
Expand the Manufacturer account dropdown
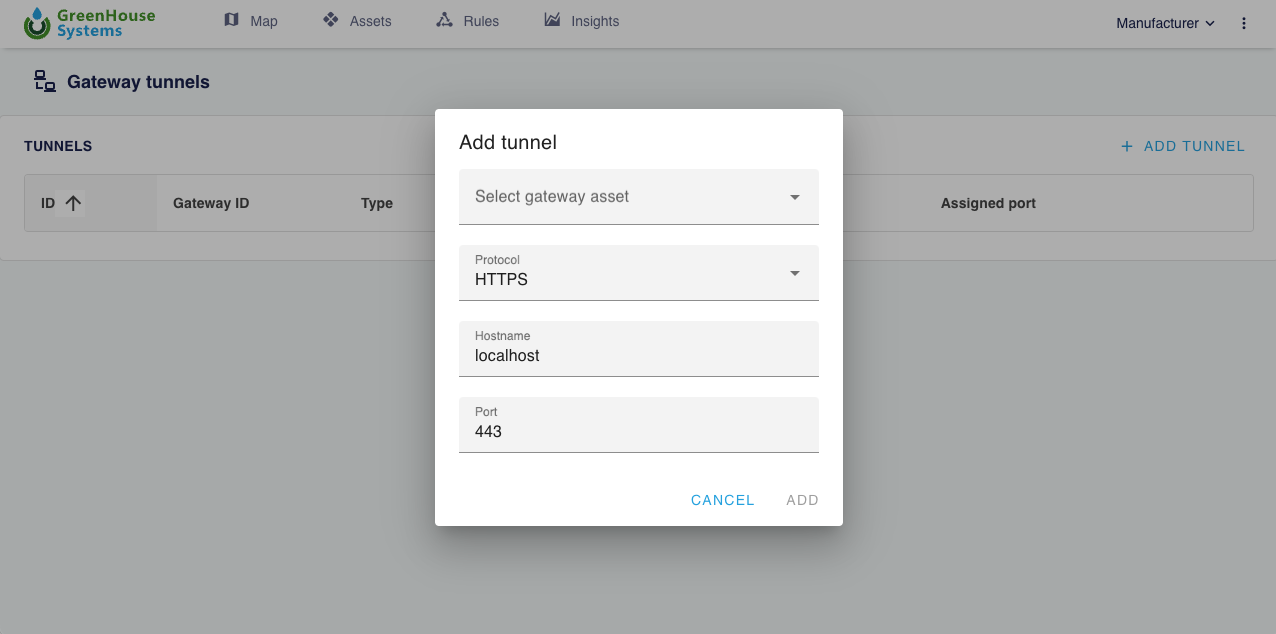pyautogui.click(x=1164, y=23)
